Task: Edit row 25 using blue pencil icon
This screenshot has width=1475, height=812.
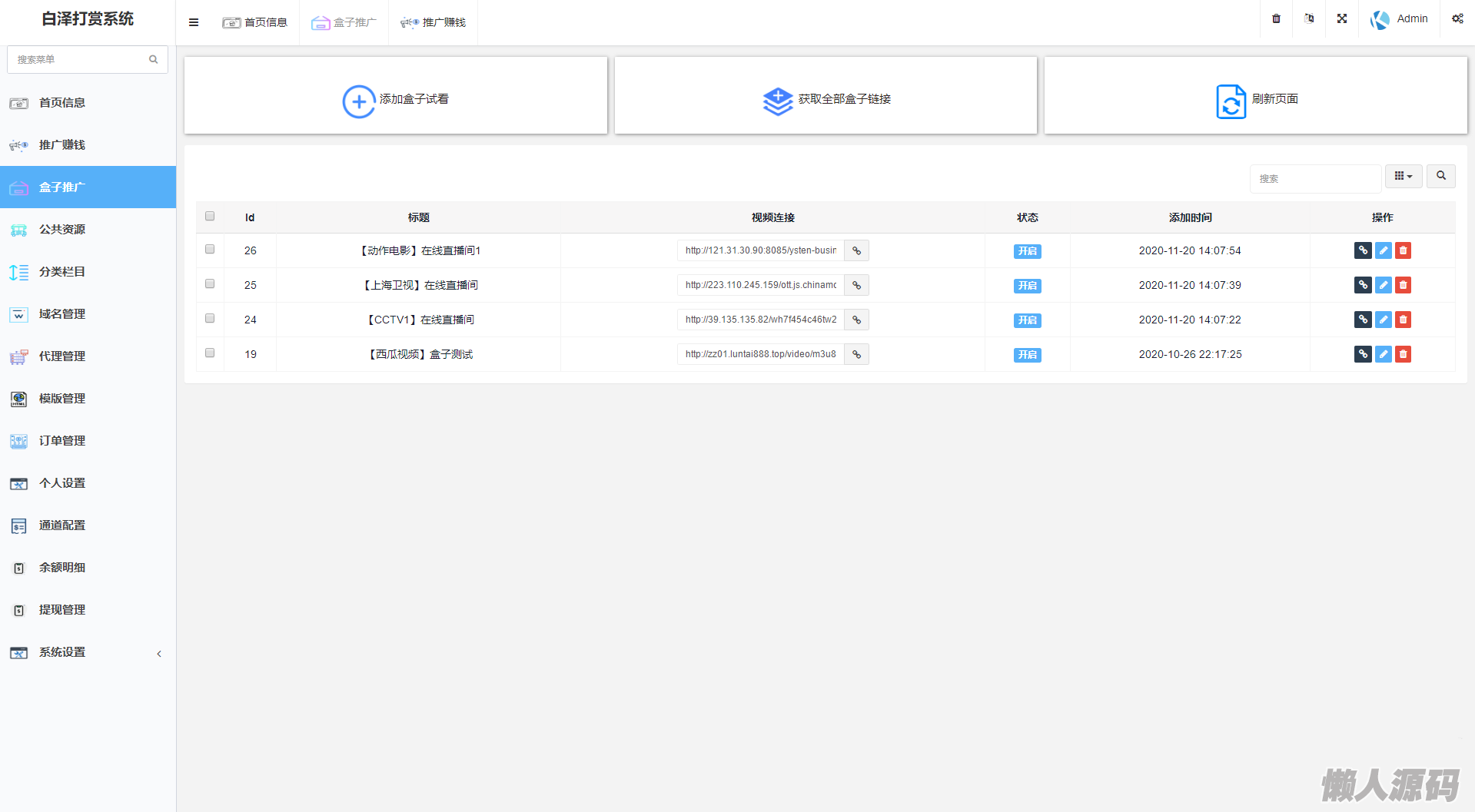Action: click(1383, 285)
